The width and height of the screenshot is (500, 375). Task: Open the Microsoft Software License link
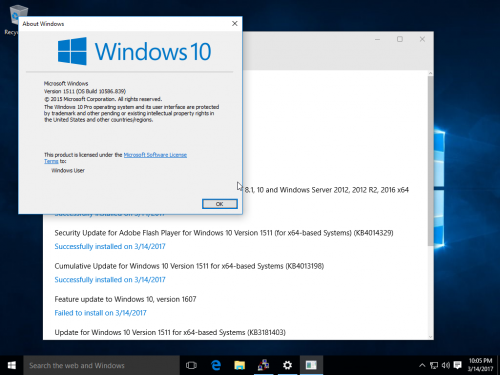[155, 155]
